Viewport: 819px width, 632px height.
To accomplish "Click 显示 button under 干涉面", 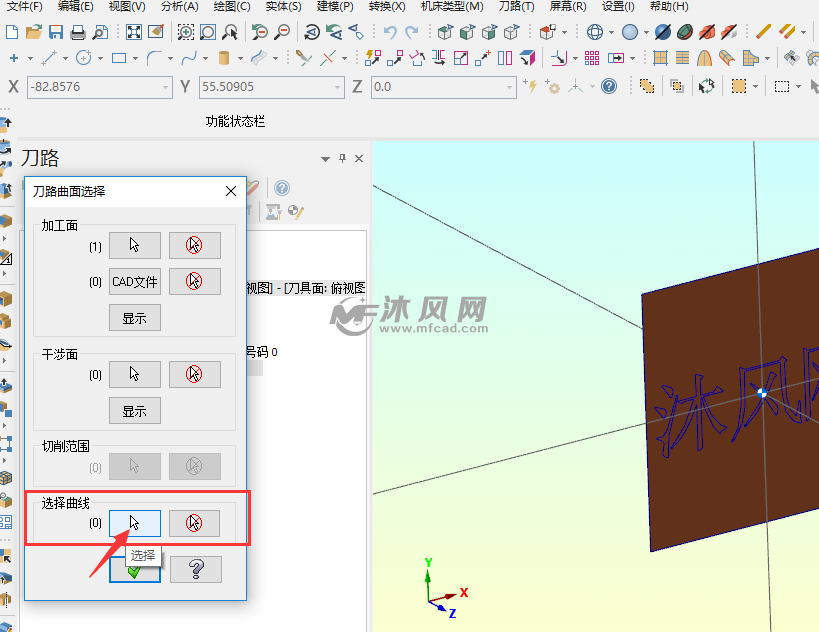I will [x=135, y=411].
